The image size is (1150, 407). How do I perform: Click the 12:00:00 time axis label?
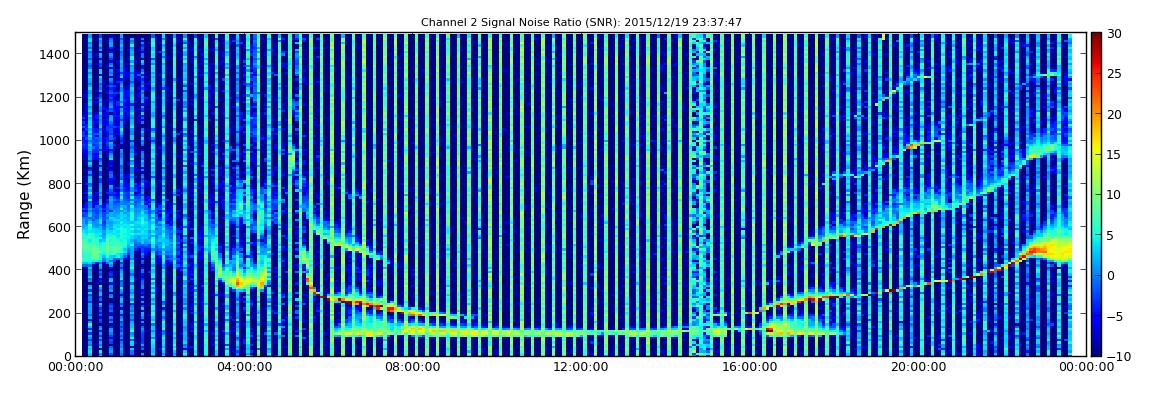(x=581, y=368)
